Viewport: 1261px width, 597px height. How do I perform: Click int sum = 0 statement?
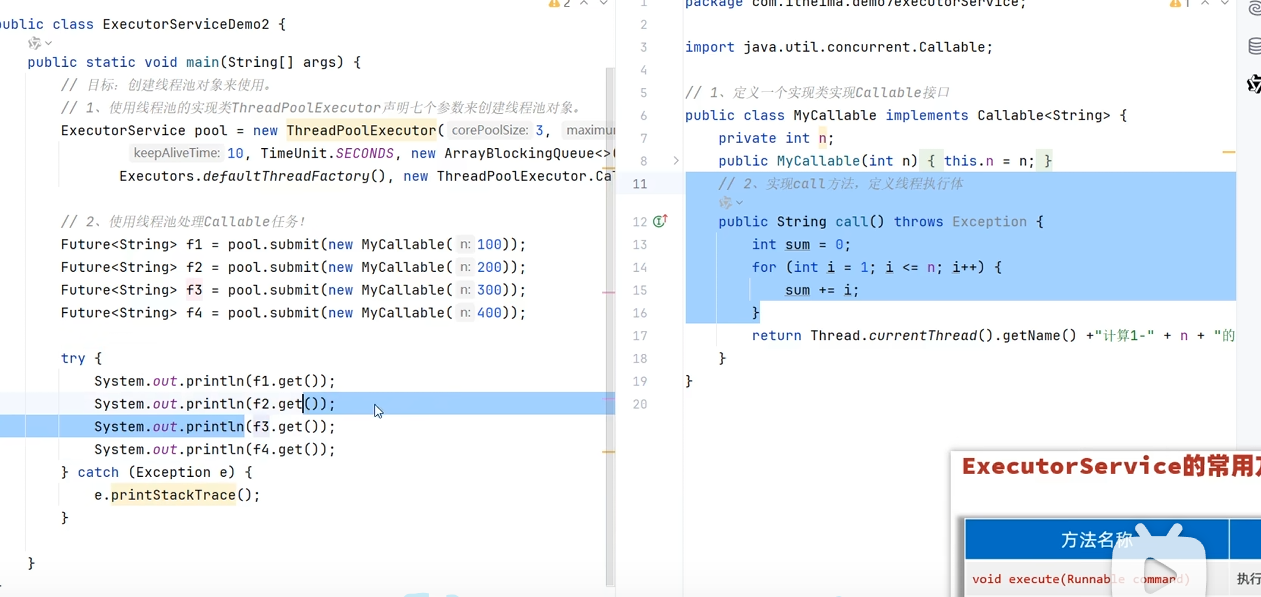coord(801,244)
